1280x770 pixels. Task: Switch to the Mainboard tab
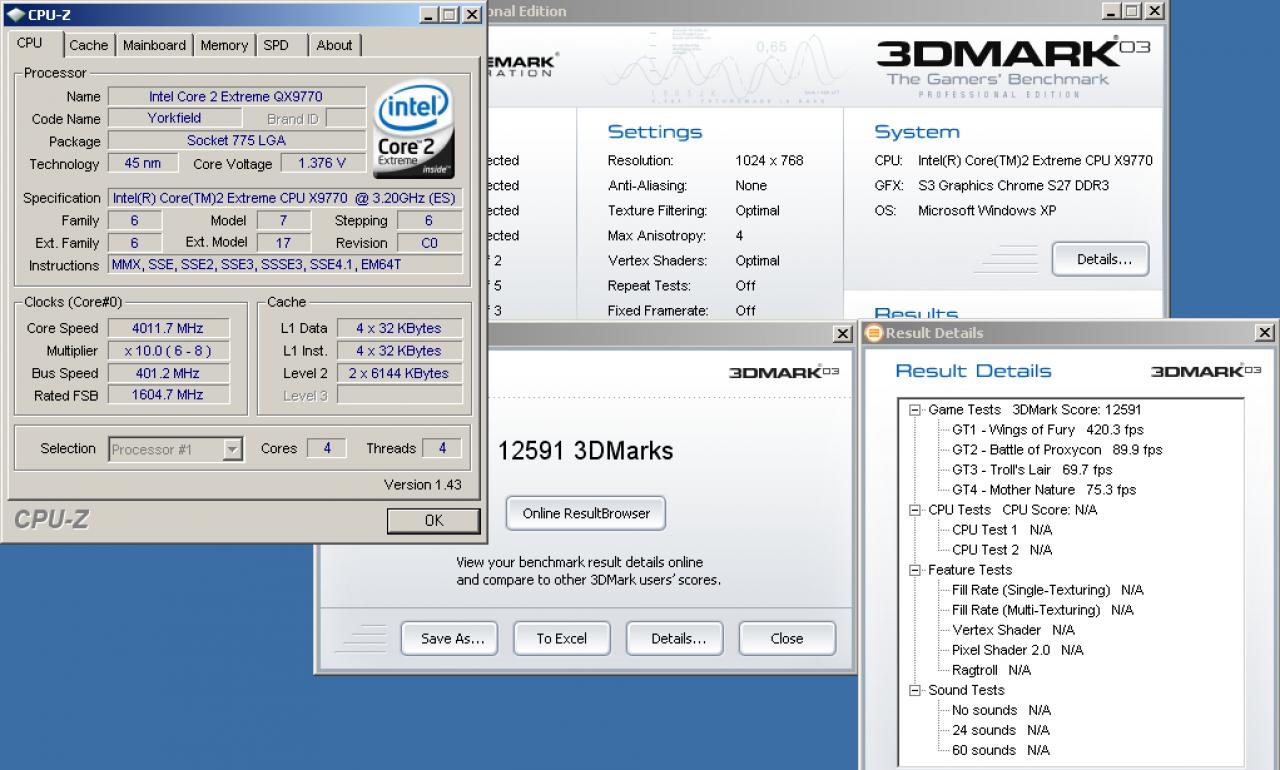tap(154, 45)
